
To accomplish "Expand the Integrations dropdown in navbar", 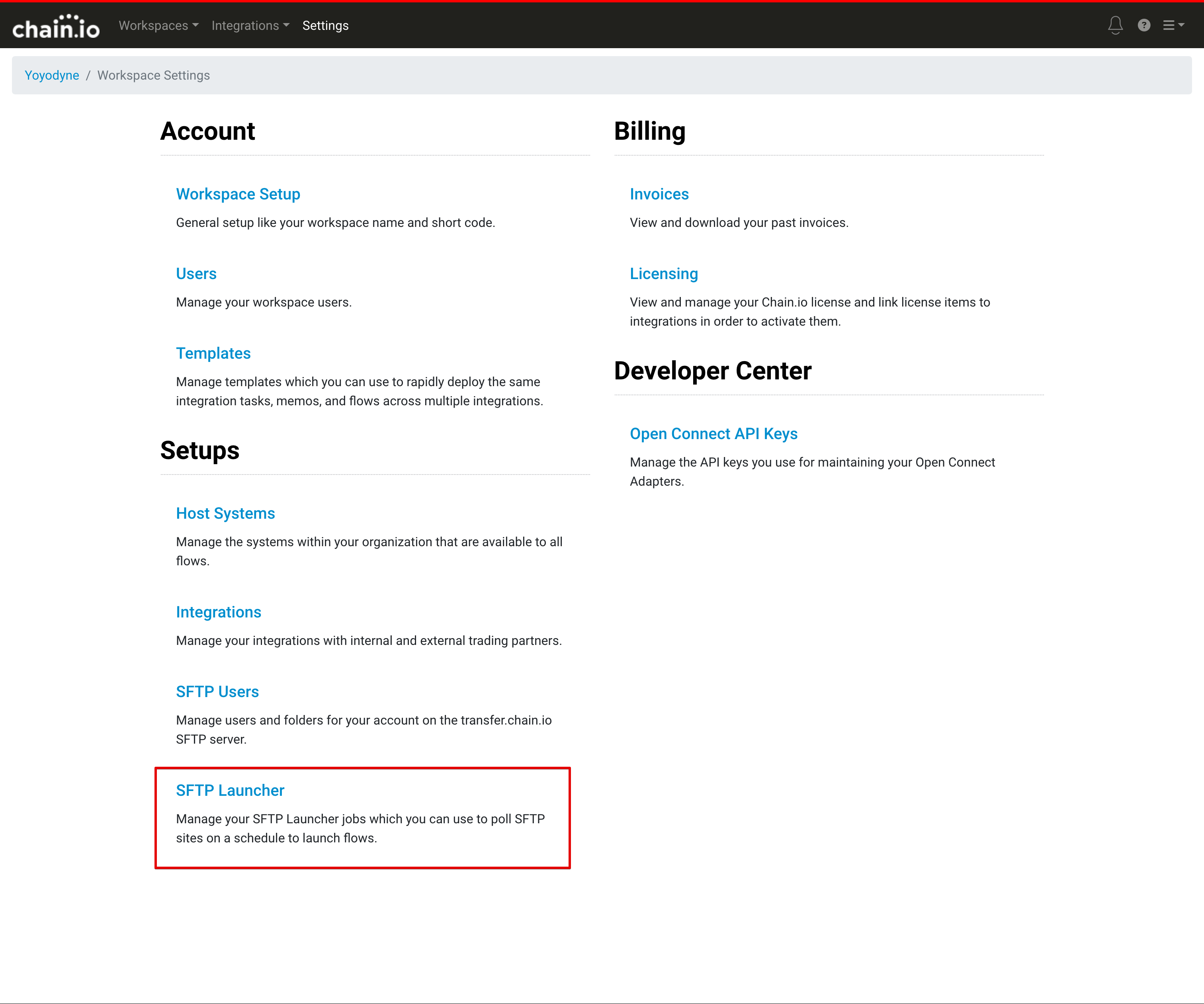I will tap(250, 25).
